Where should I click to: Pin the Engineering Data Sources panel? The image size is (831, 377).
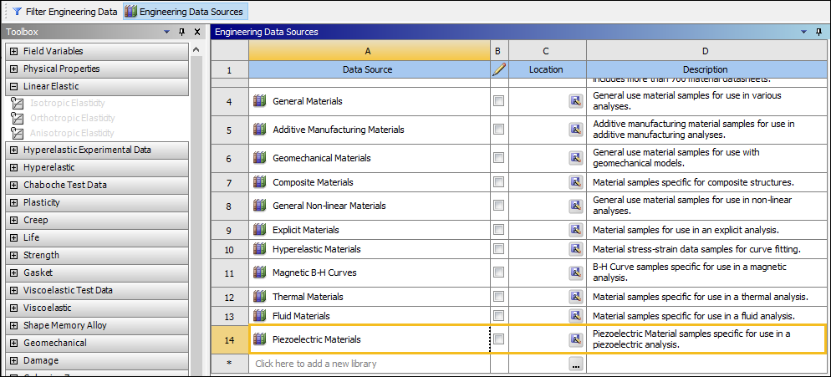[819, 32]
